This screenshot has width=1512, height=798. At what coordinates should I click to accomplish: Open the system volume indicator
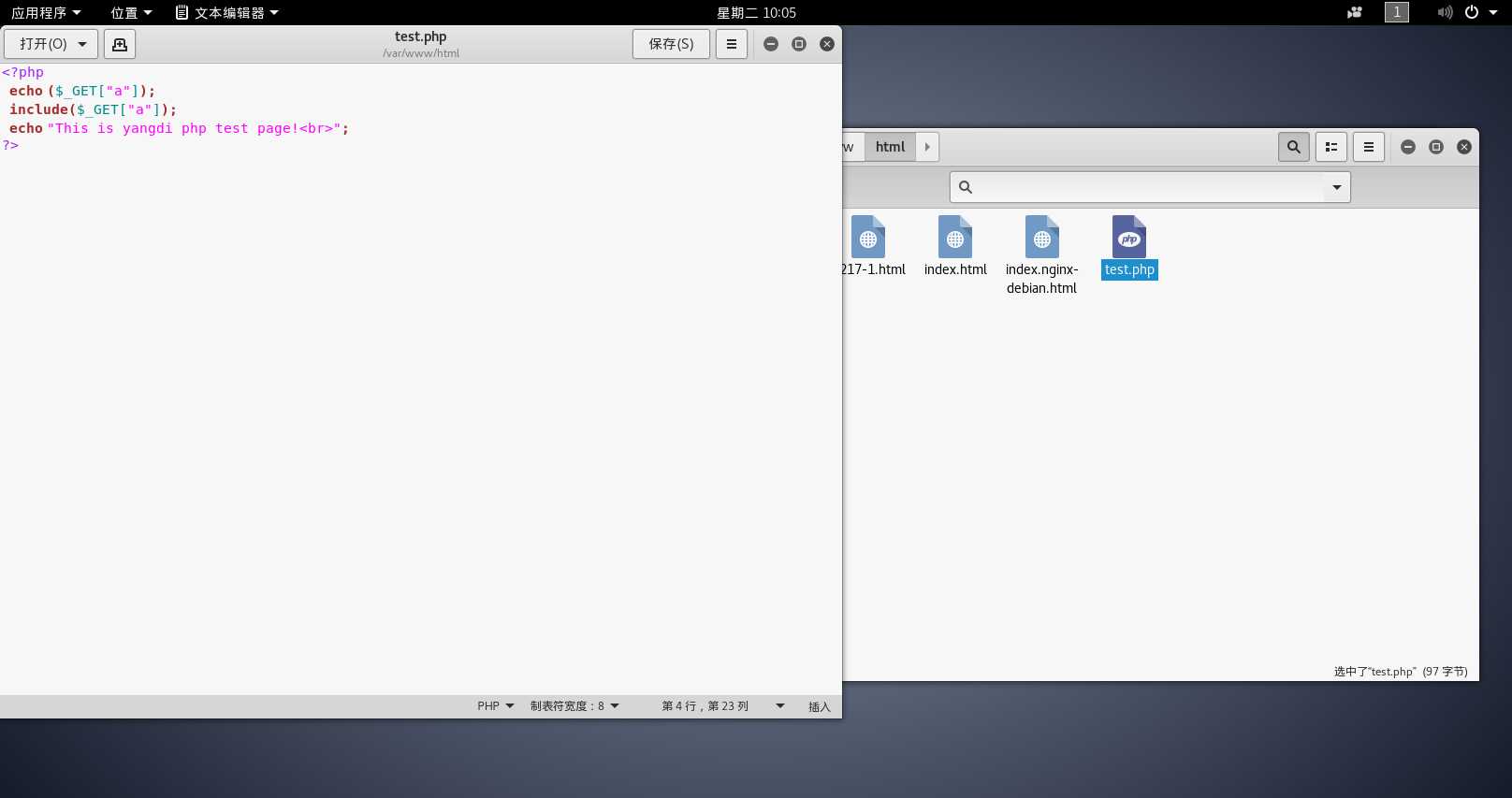[1445, 12]
